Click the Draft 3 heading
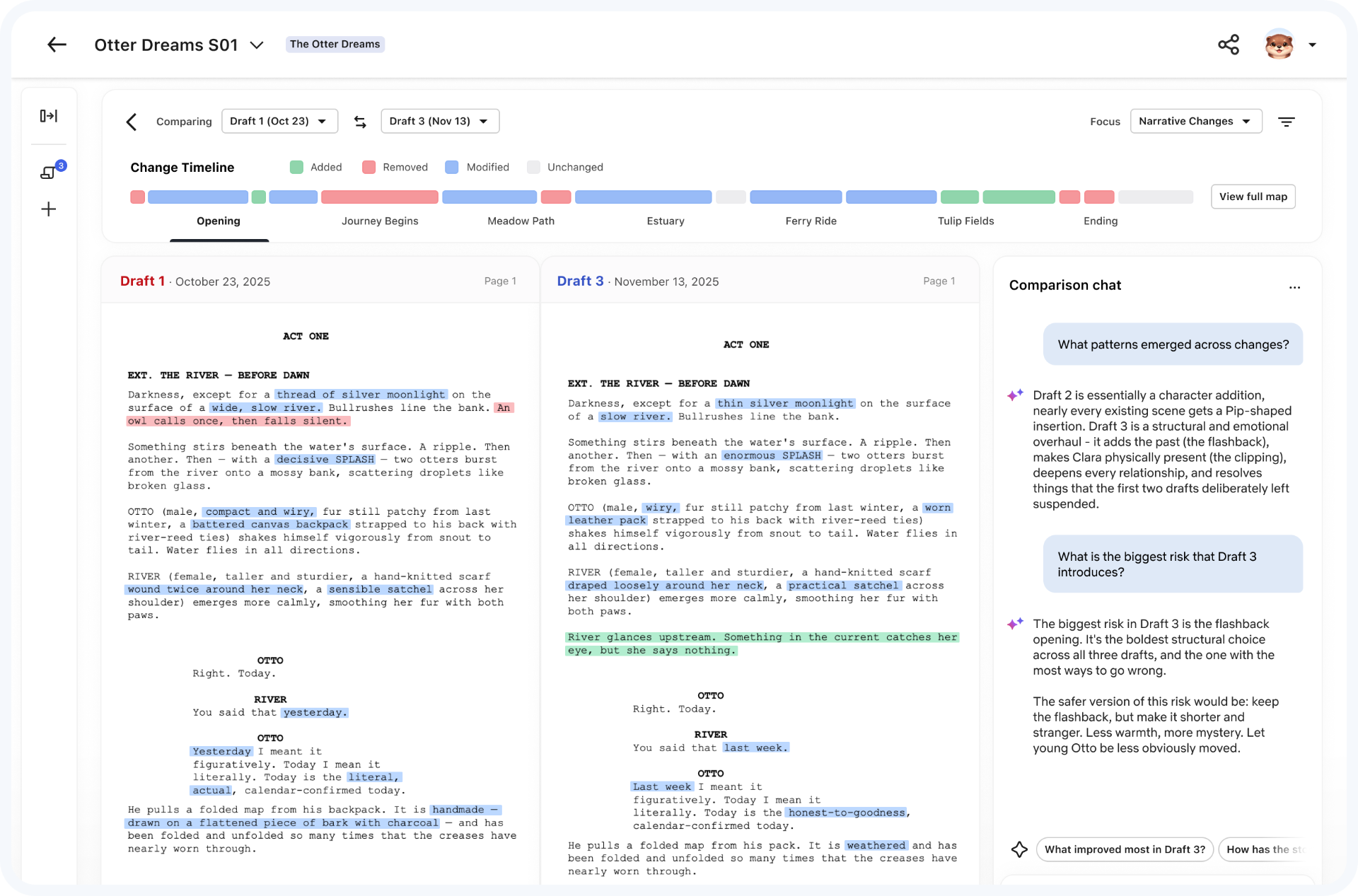The height and width of the screenshot is (896, 1358). click(x=580, y=281)
